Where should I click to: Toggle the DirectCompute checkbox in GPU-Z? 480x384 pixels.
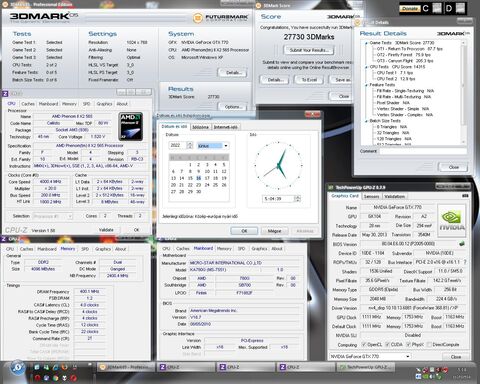click(429, 344)
